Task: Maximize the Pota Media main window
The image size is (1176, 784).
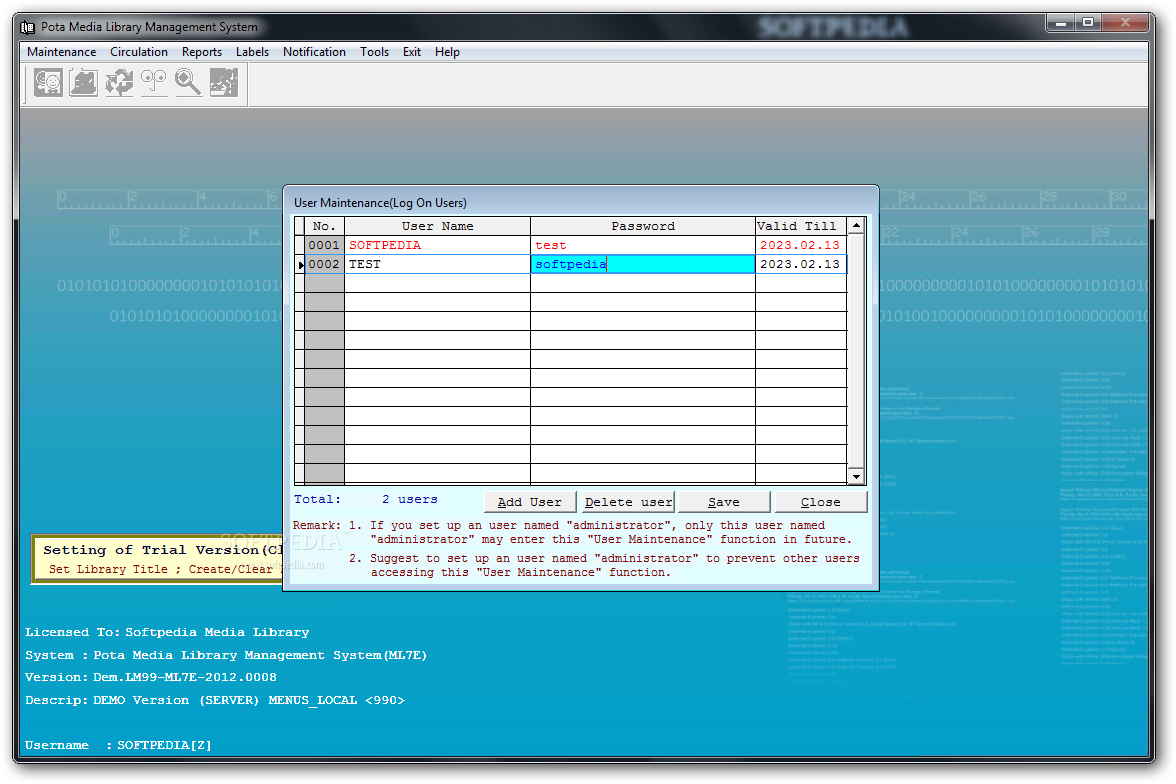Action: 1088,23
